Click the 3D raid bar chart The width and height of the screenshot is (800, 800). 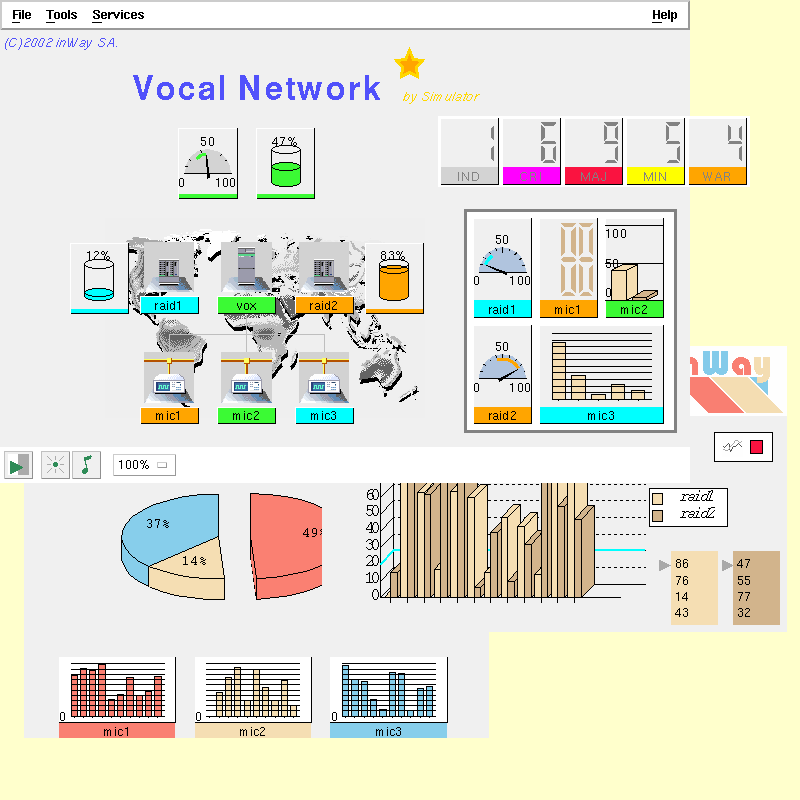pos(505,541)
